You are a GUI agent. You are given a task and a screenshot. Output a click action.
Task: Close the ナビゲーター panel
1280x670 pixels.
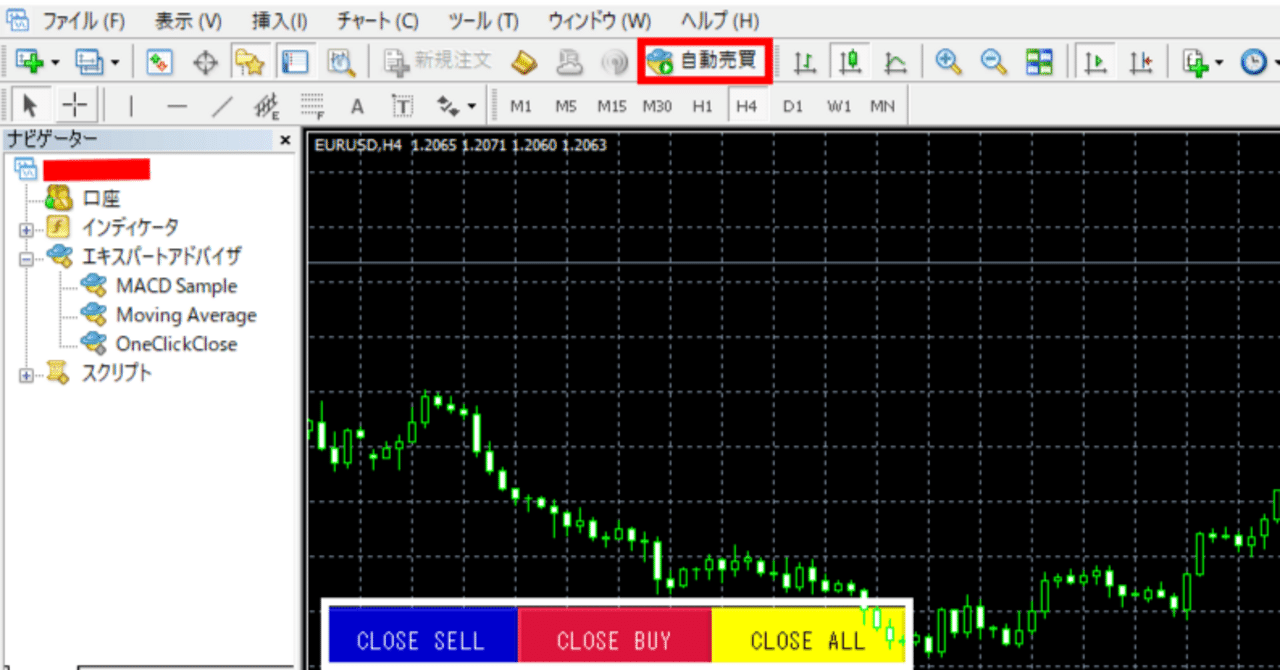point(285,140)
